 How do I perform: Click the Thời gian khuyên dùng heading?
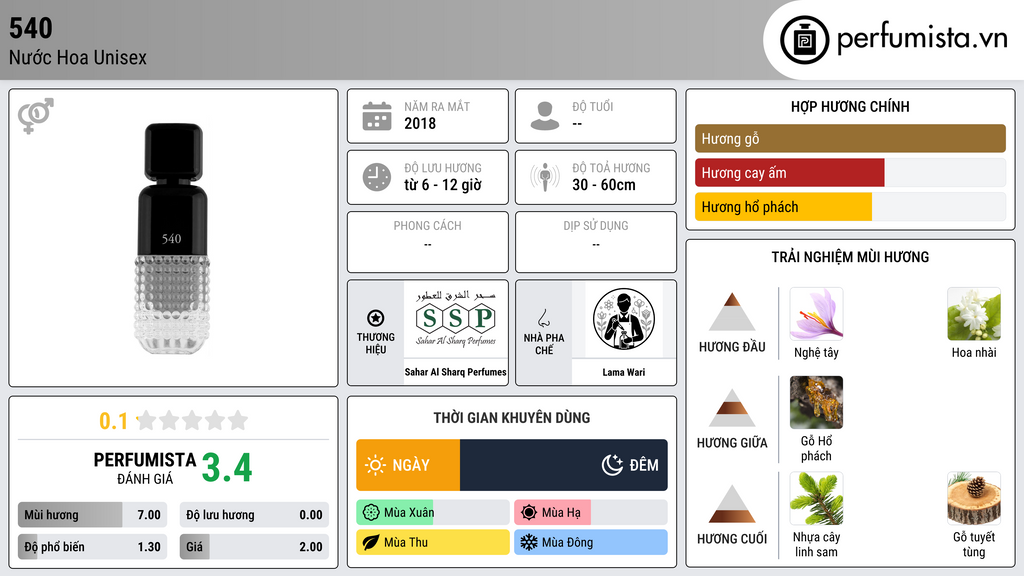[512, 418]
